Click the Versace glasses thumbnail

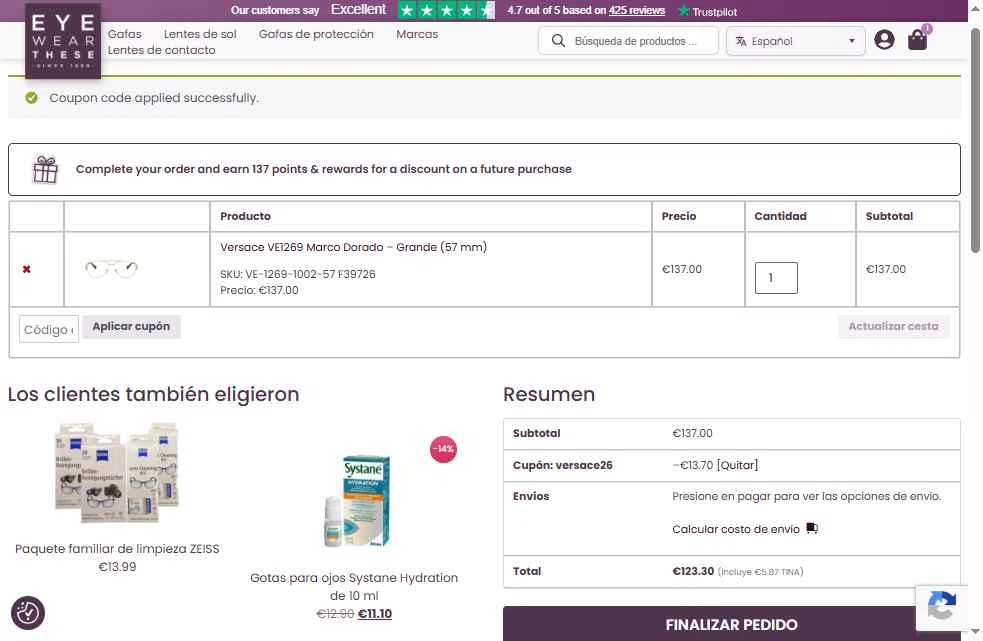pyautogui.click(x=111, y=268)
